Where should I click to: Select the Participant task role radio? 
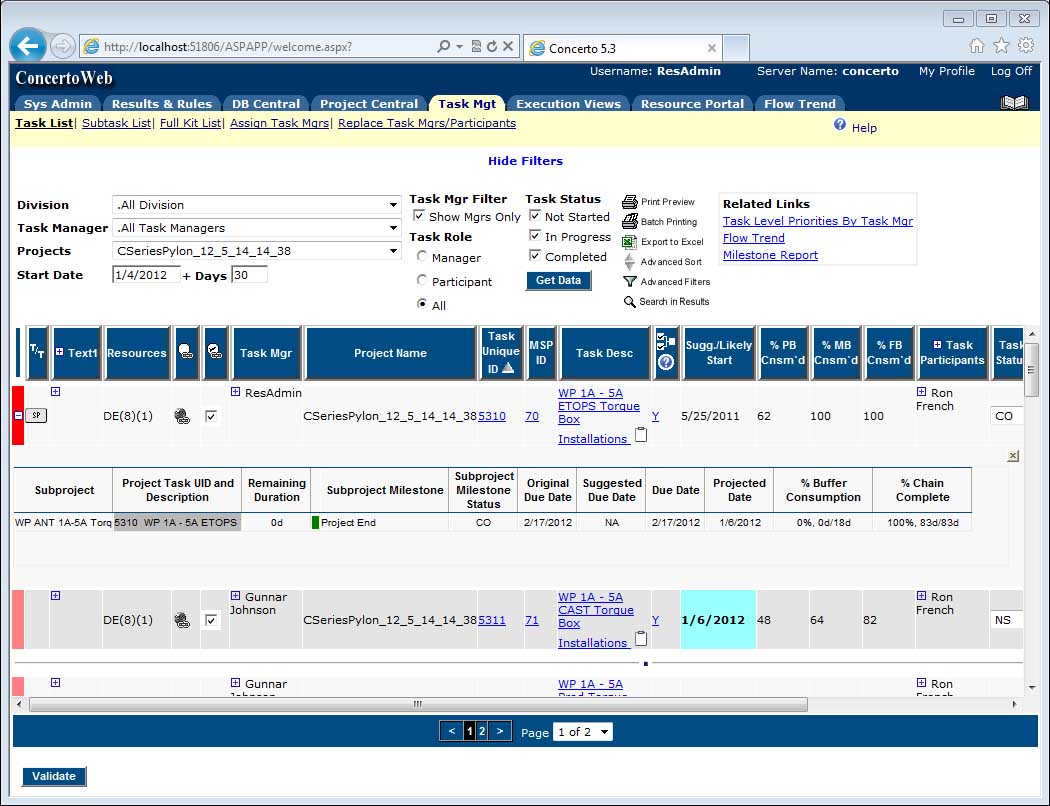tap(422, 281)
